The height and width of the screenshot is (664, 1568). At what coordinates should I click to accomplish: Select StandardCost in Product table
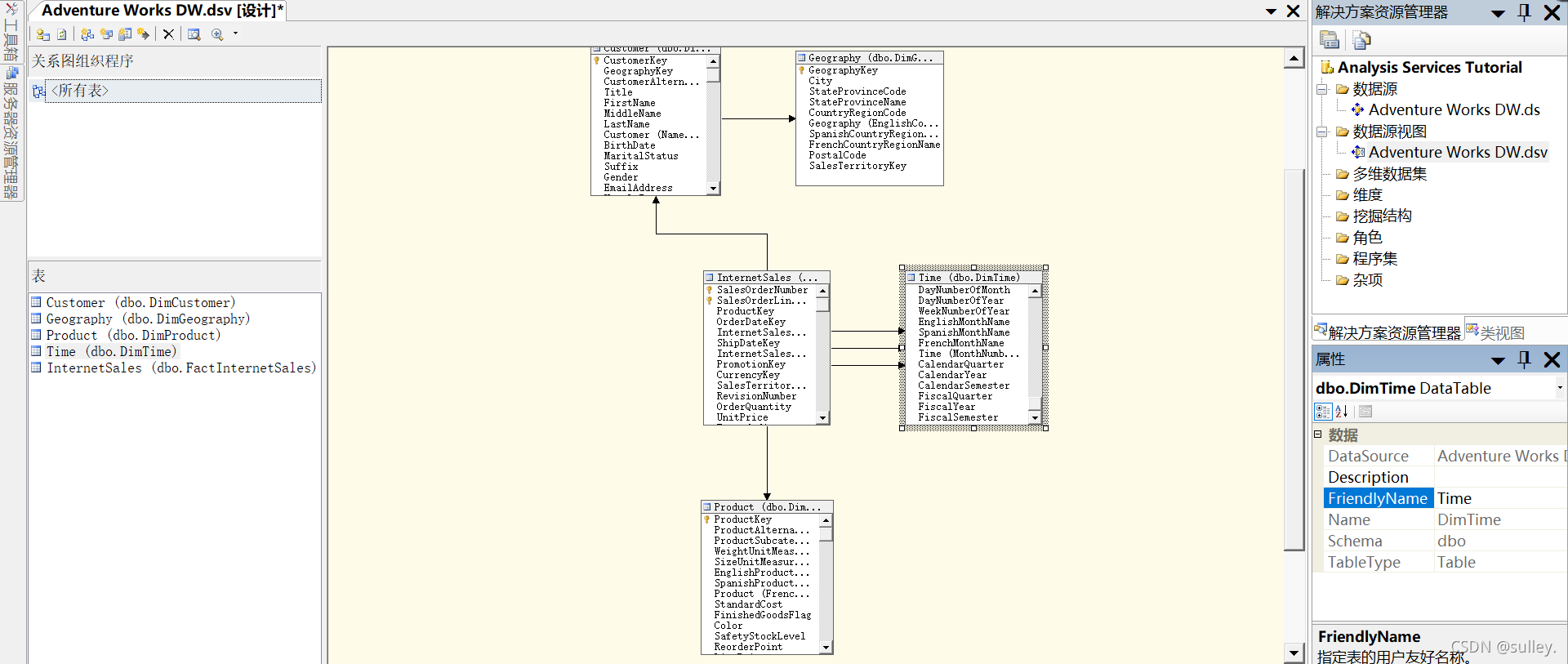(748, 604)
